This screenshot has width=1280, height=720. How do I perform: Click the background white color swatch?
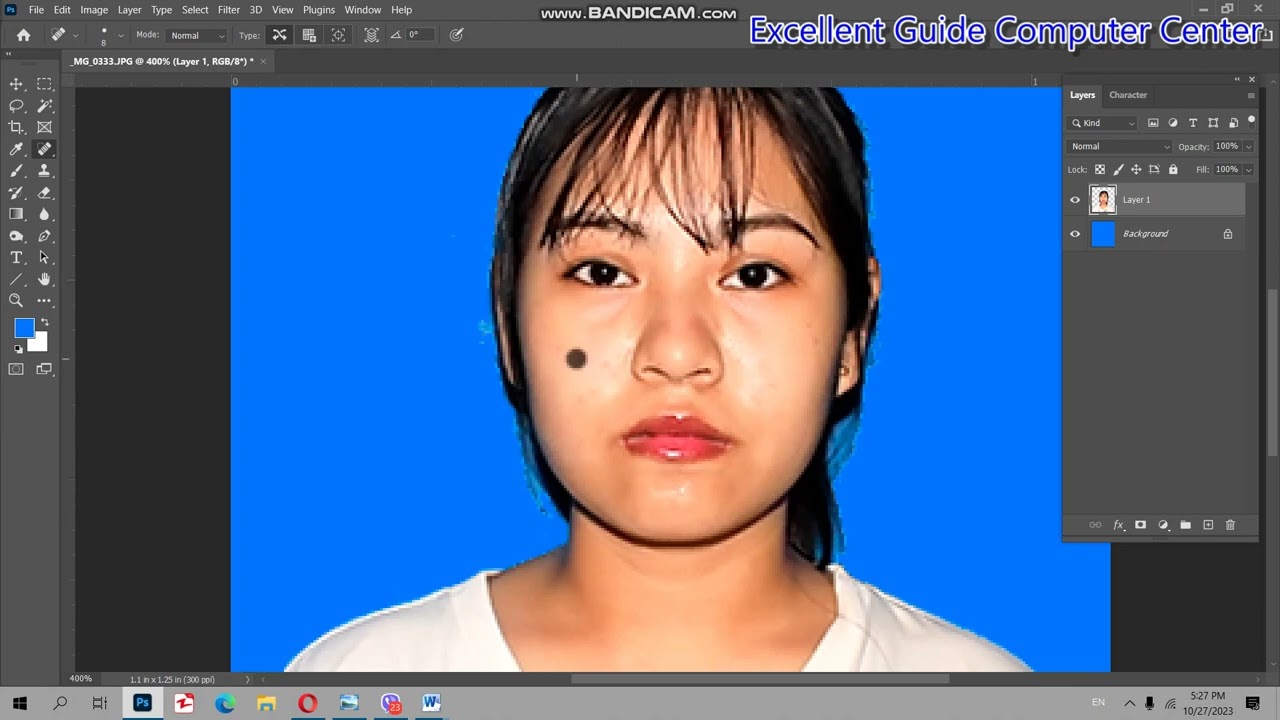coord(39,344)
